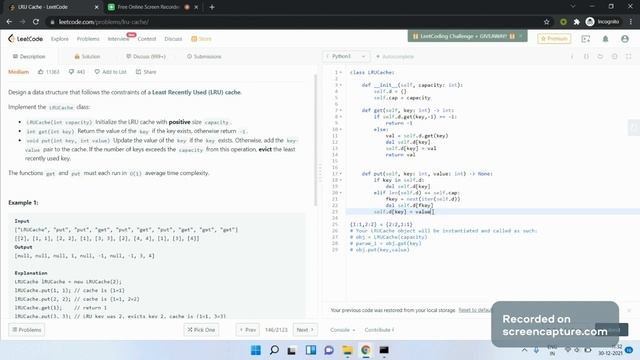Open the LeetCode home logo
640x360 pixels.
(x=25, y=39)
